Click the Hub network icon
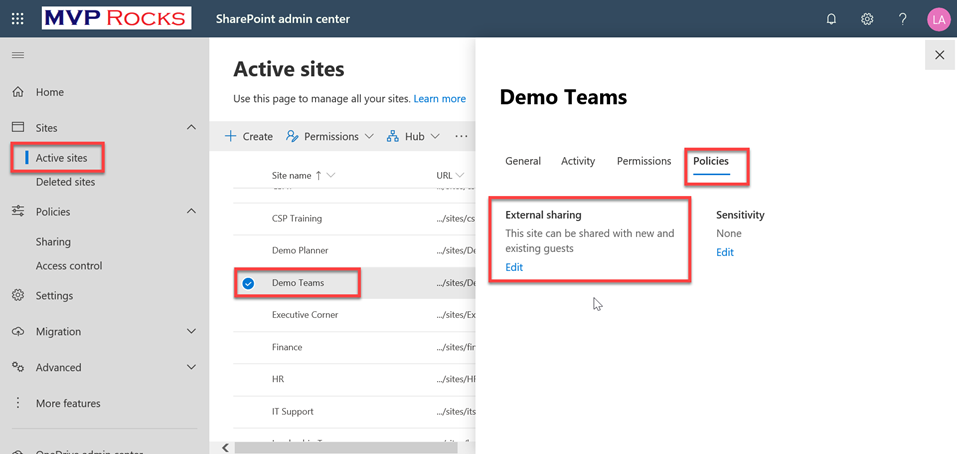Screen dimensions: 957x454 point(392,136)
